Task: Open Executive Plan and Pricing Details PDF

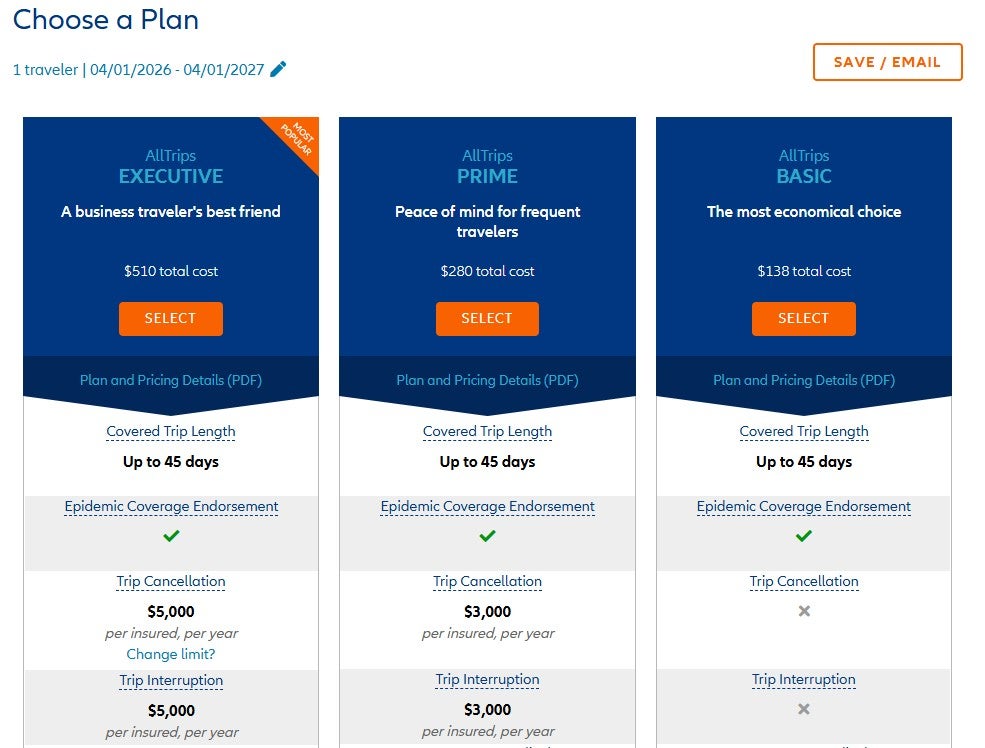Action: point(170,380)
